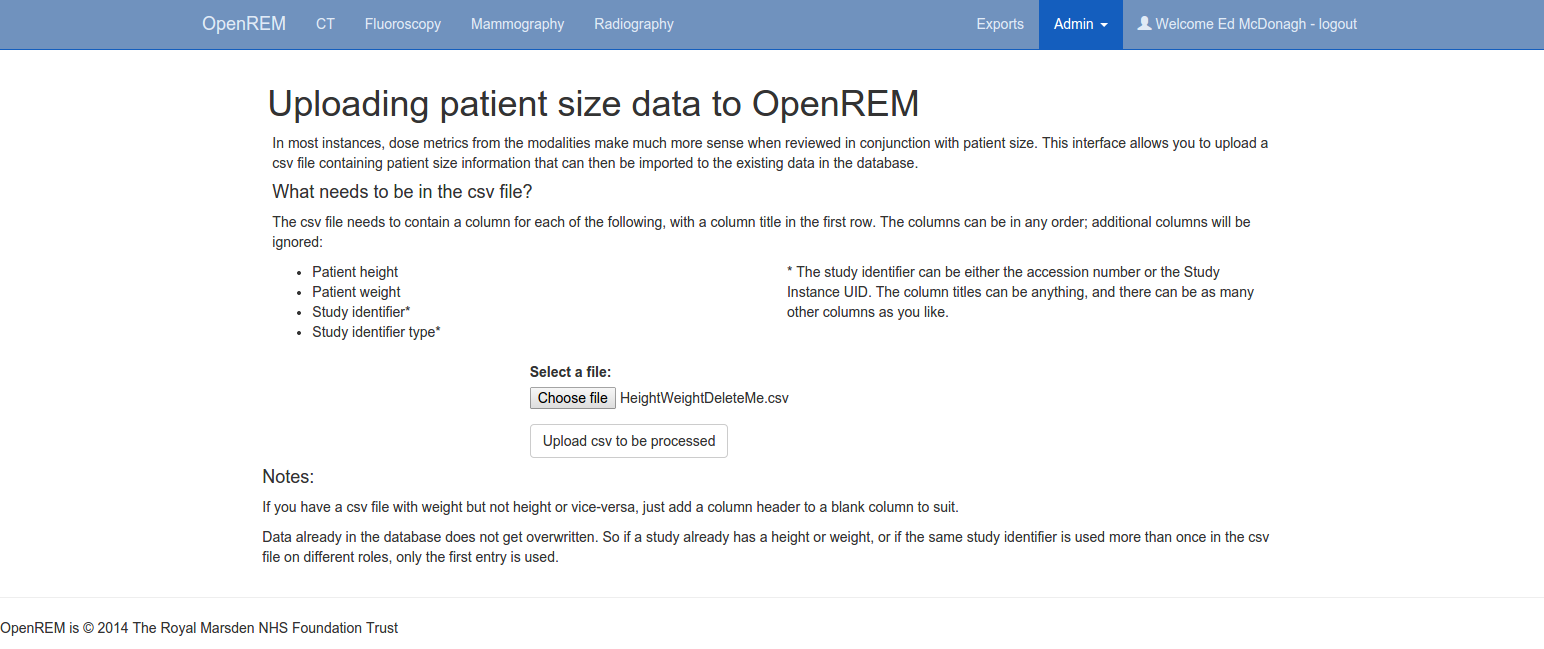Image resolution: width=1544 pixels, height=649 pixels.
Task: Open the CT menu item
Action: point(325,24)
